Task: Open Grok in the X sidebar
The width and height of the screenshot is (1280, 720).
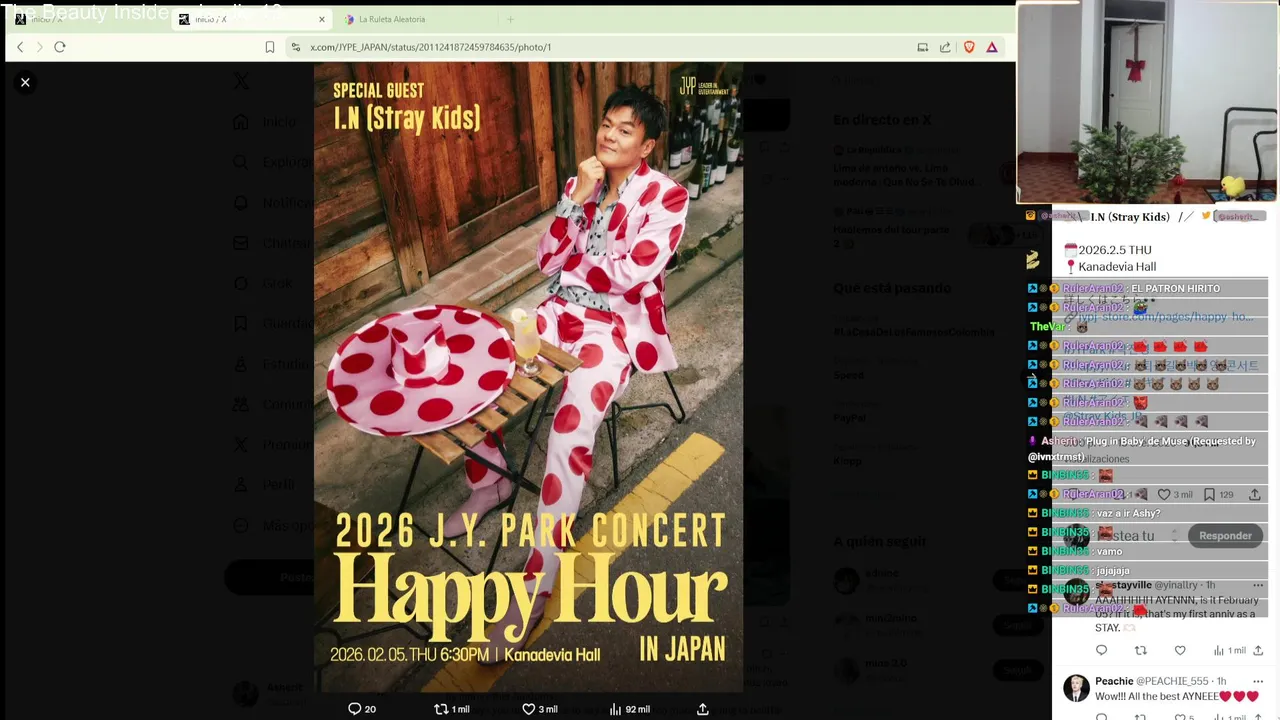Action: (264, 283)
